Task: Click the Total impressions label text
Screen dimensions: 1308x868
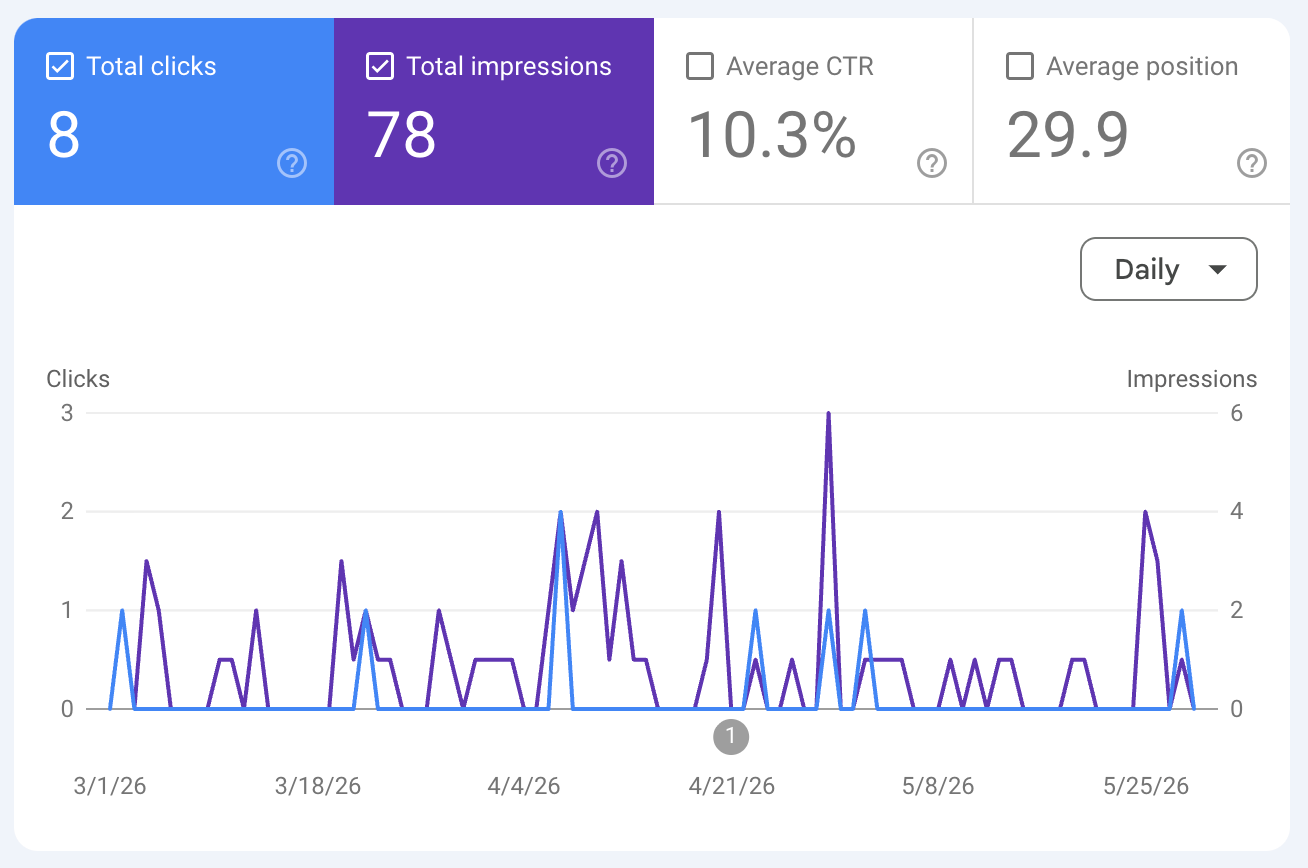Action: pos(509,67)
